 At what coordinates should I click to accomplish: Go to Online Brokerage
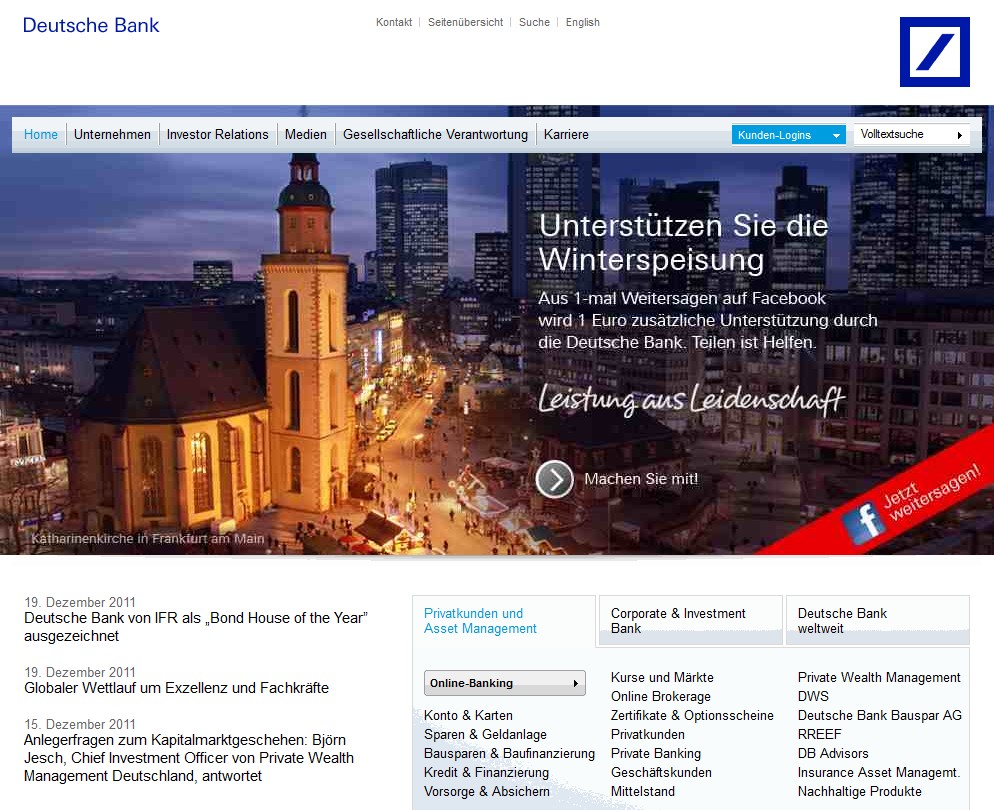(x=661, y=697)
